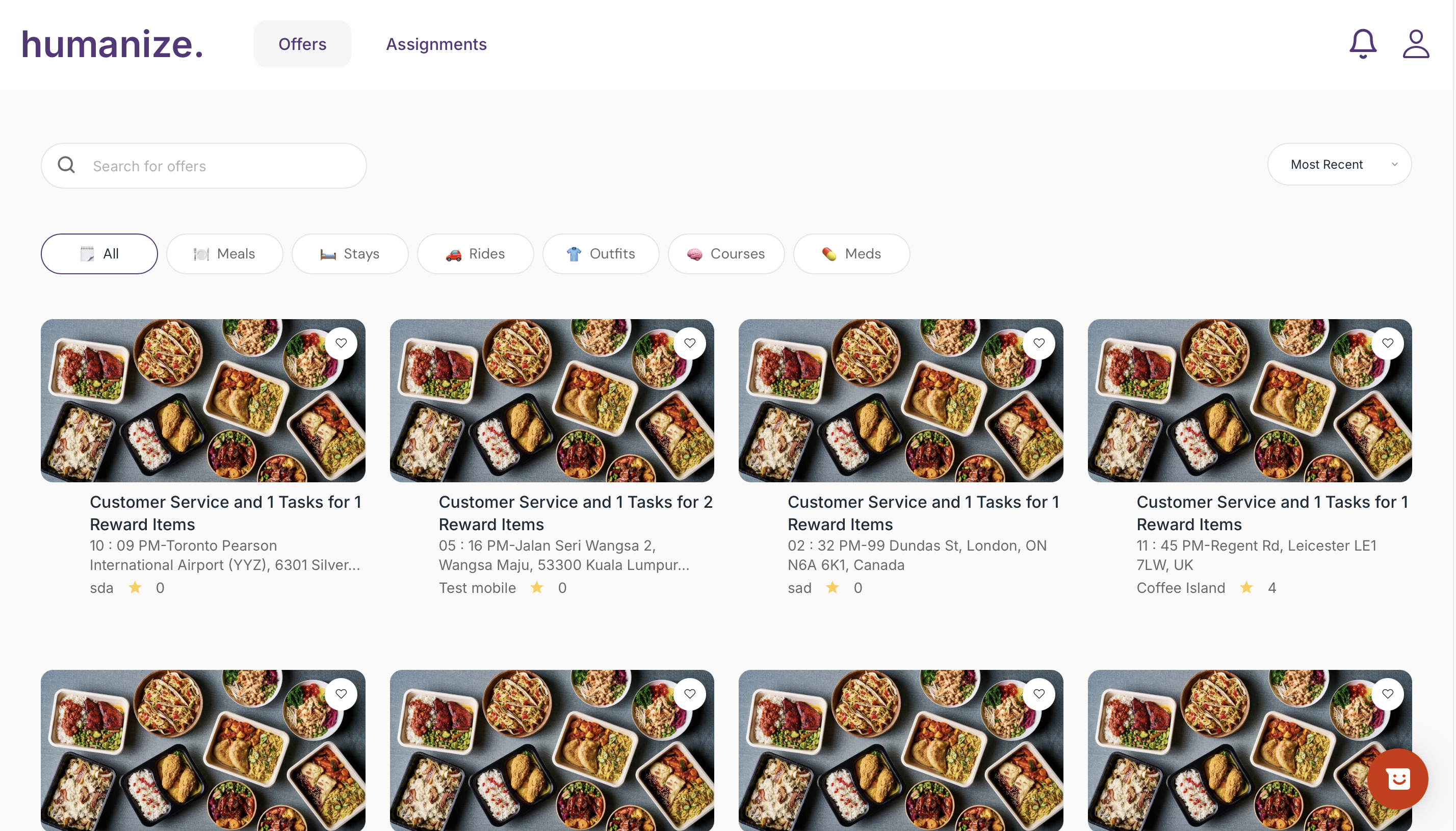Open the Leicester offer image
Screen dimensions: 1456x831
pos(1250,401)
